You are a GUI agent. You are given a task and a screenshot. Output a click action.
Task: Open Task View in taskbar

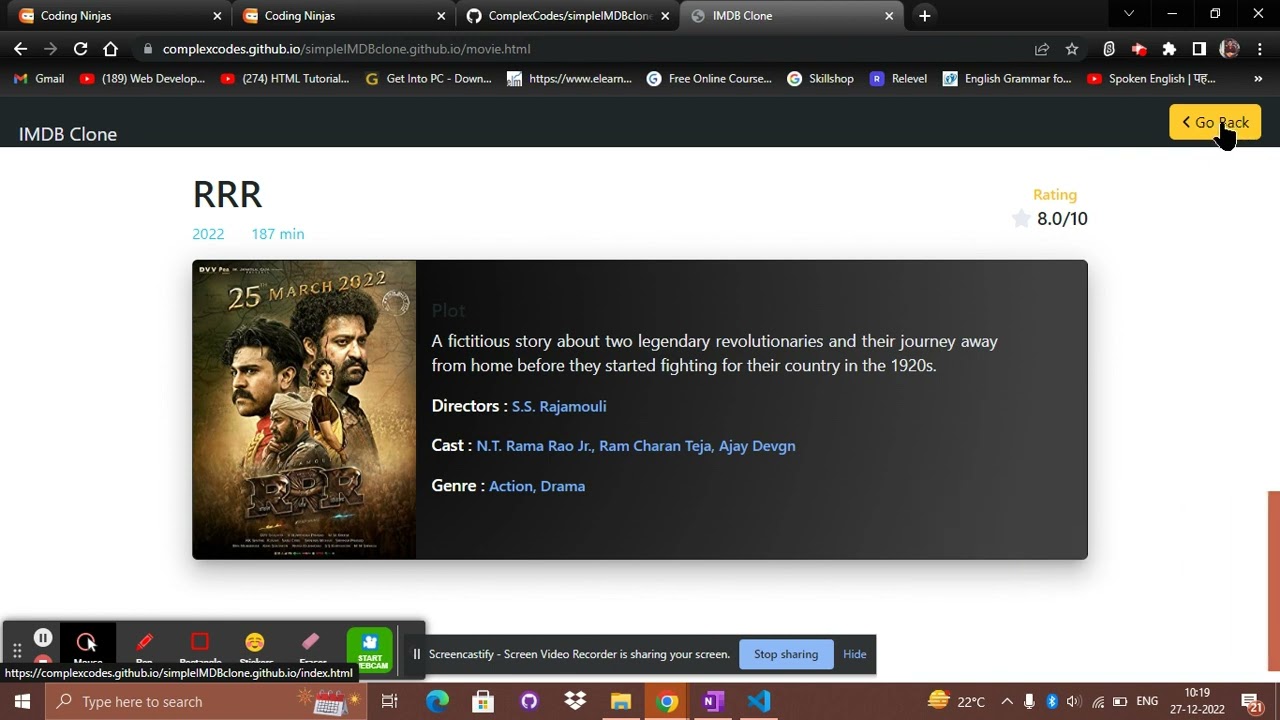click(x=390, y=702)
